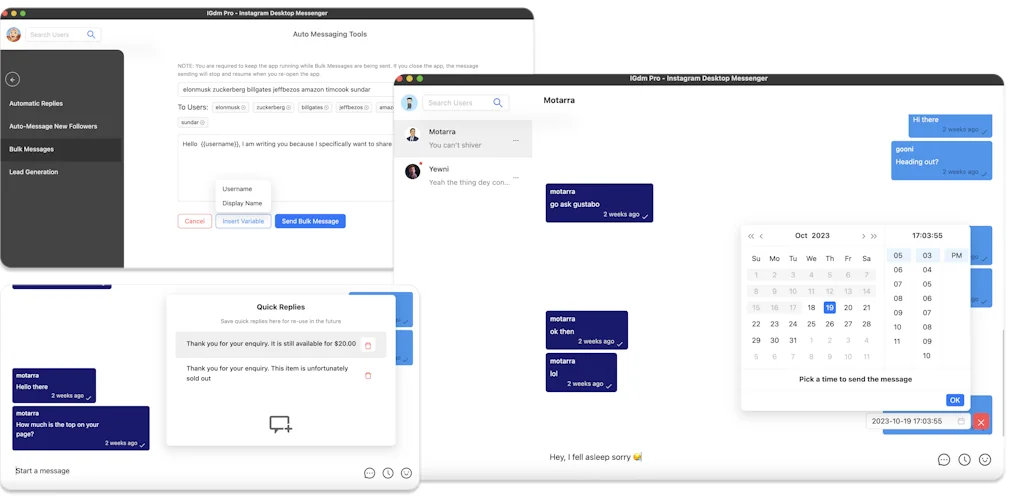This screenshot has height=502, width=1024.
Task: Open quick replies icon in the Start a message window
Action: coord(370,473)
